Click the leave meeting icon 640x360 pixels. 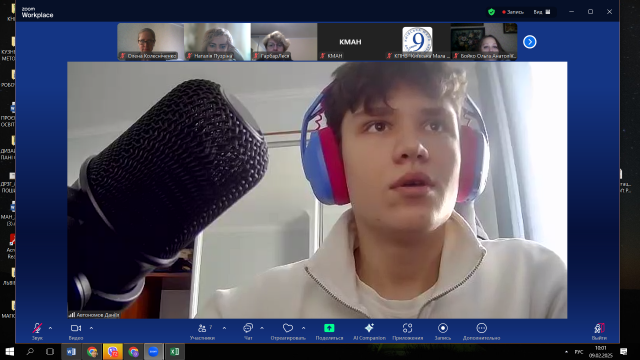tap(599, 328)
